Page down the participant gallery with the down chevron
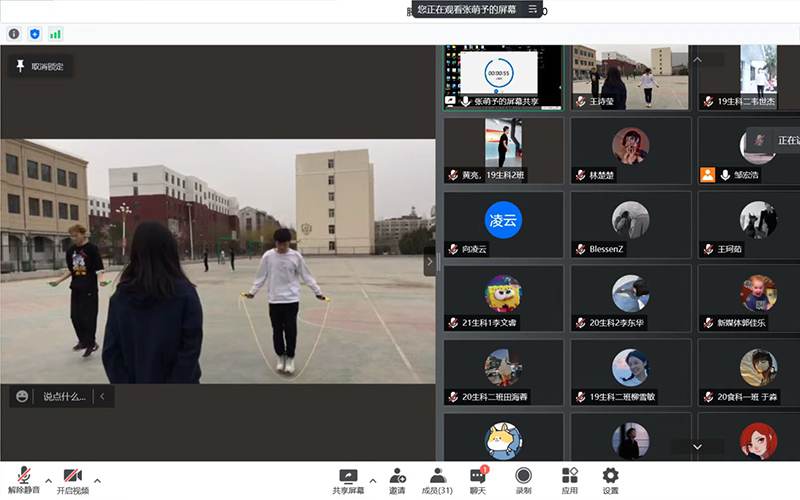800x500 pixels. [x=697, y=446]
